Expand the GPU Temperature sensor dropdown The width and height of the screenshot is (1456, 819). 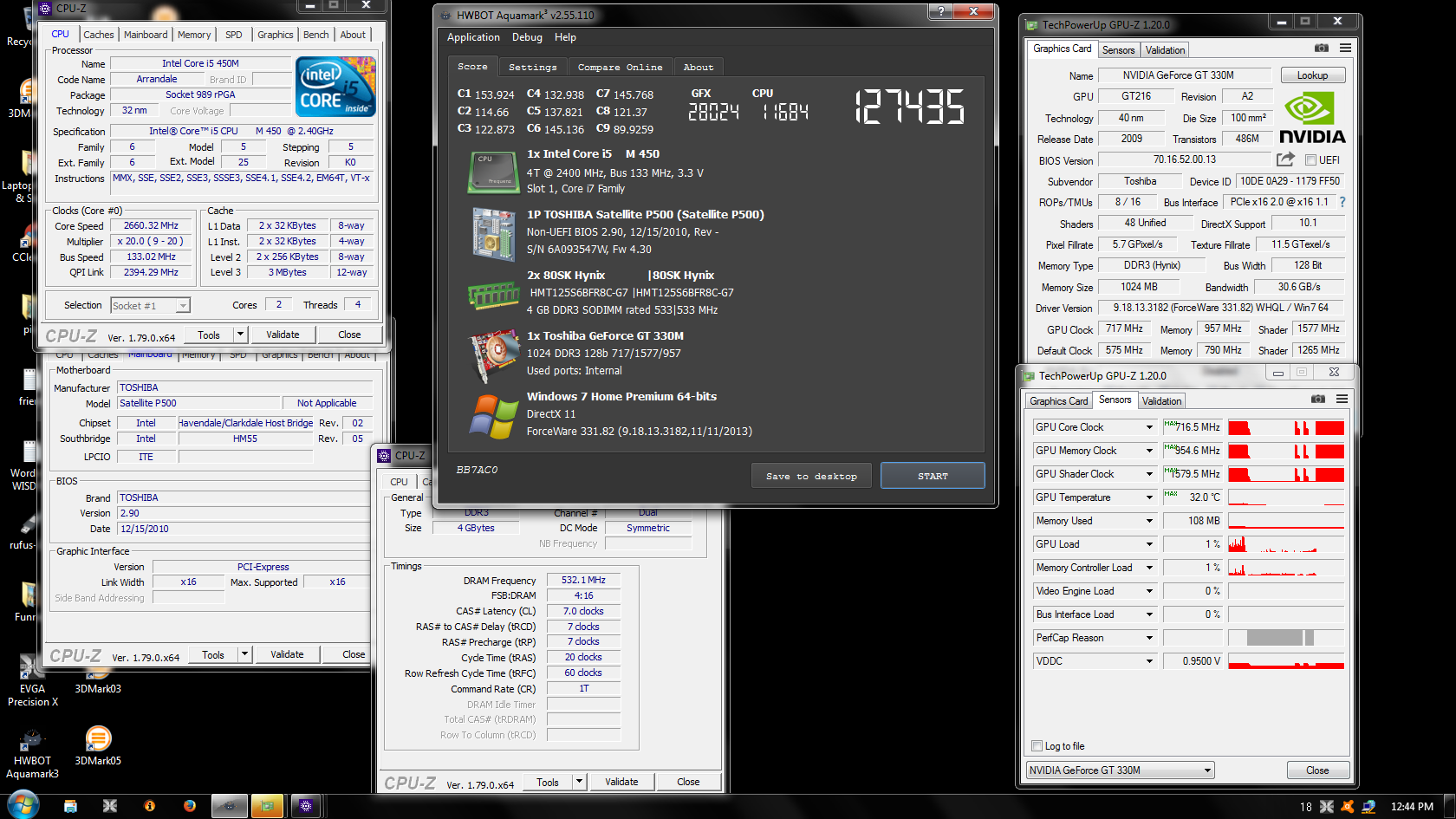tap(1149, 497)
